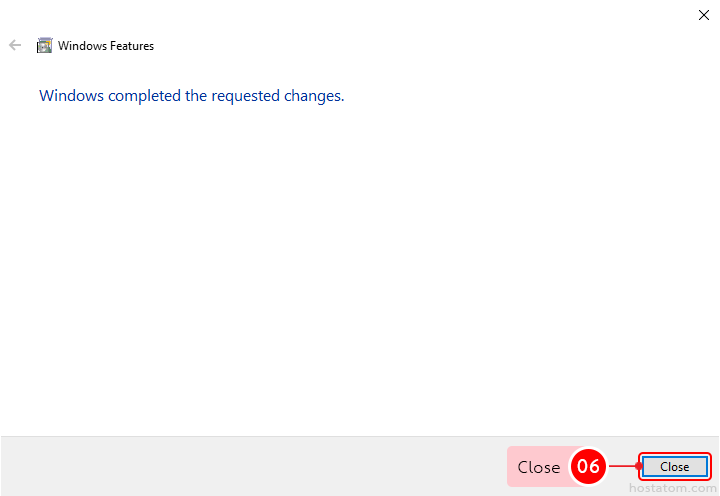Click the back arrow in the header
720x496 pixels.
click(15, 45)
